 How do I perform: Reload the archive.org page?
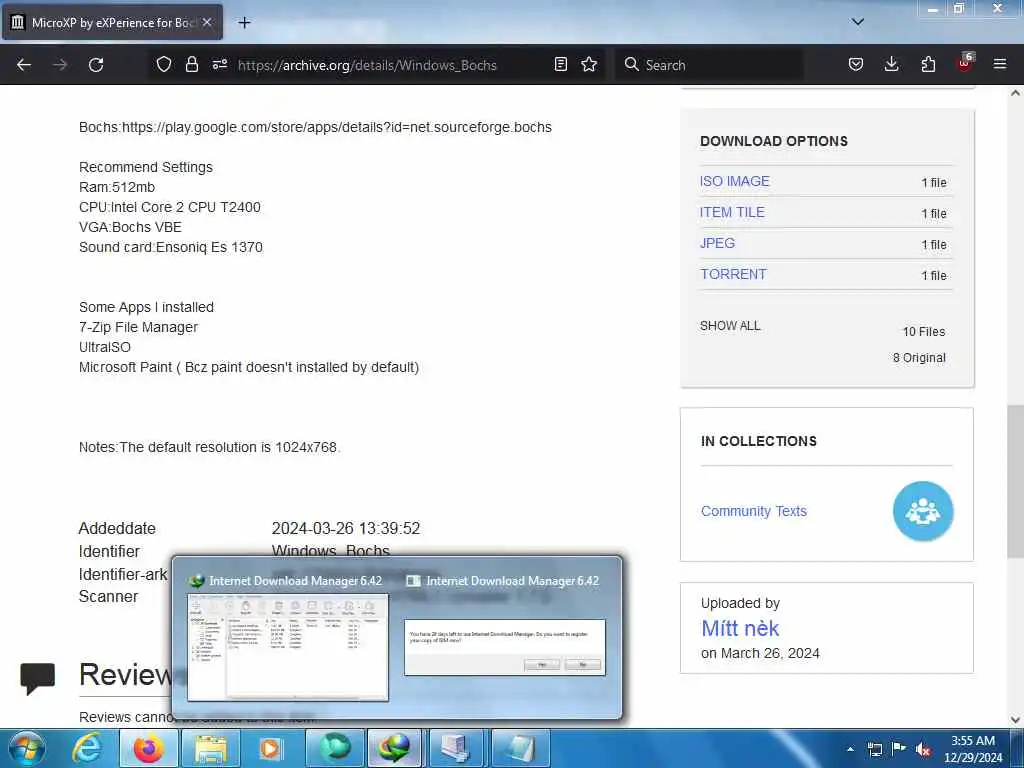pos(96,65)
